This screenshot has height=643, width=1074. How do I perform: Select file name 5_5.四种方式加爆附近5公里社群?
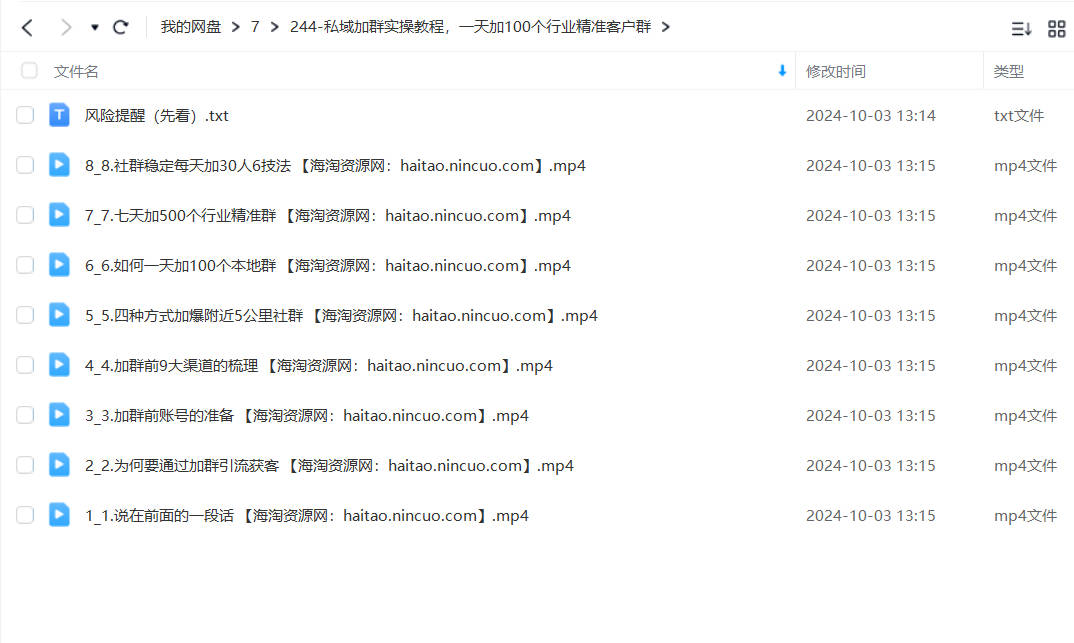[341, 316]
